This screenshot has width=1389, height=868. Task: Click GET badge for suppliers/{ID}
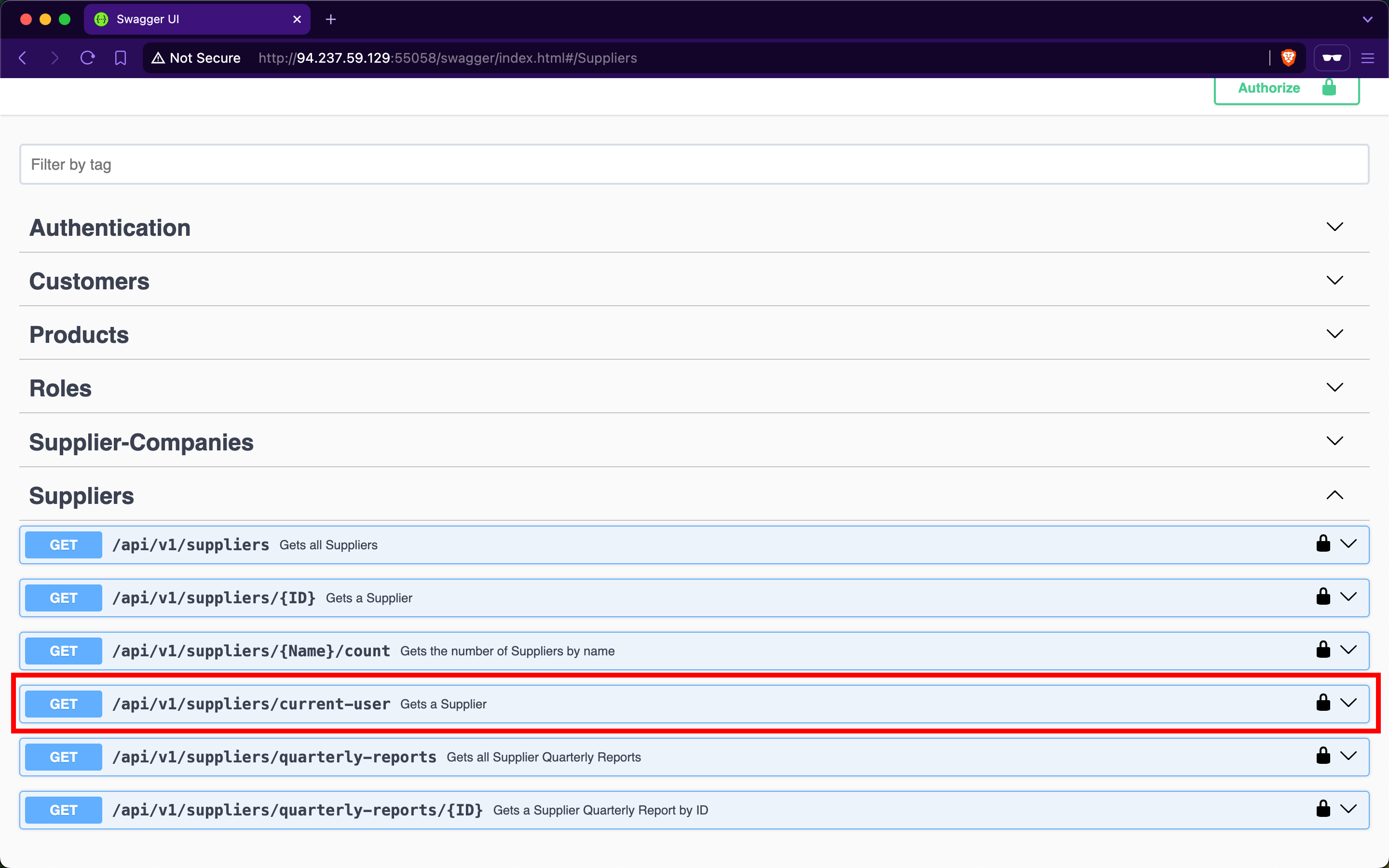click(x=64, y=597)
